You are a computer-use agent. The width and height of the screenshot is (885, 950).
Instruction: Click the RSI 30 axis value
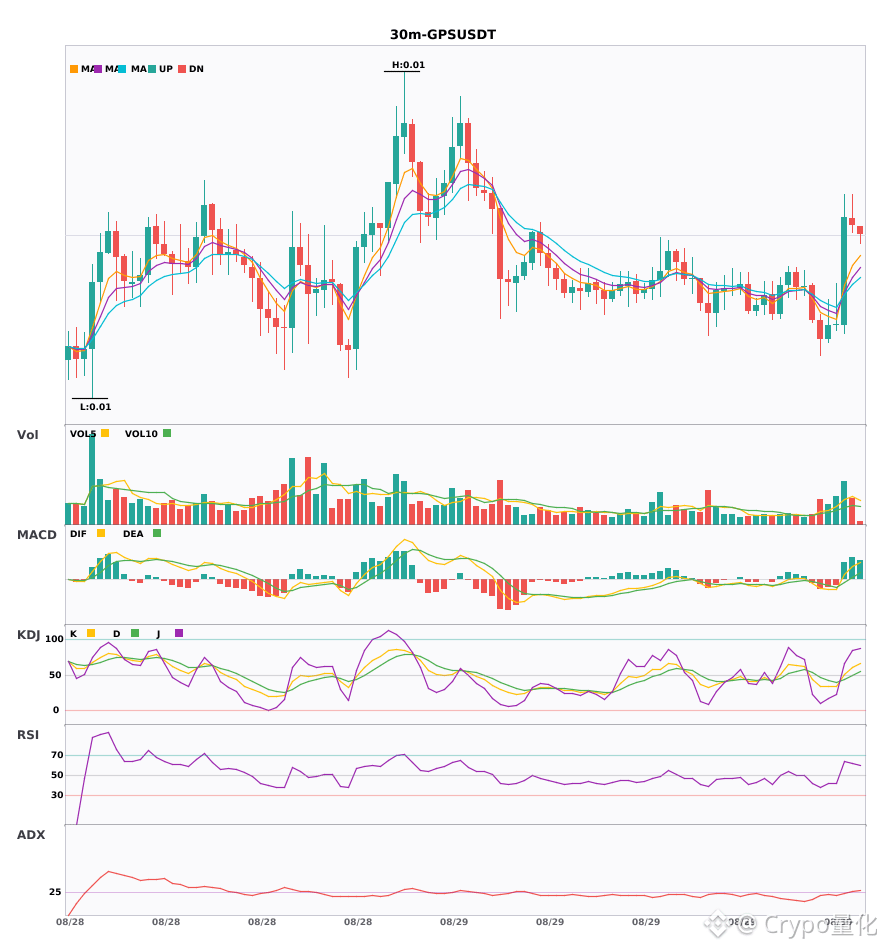click(57, 795)
